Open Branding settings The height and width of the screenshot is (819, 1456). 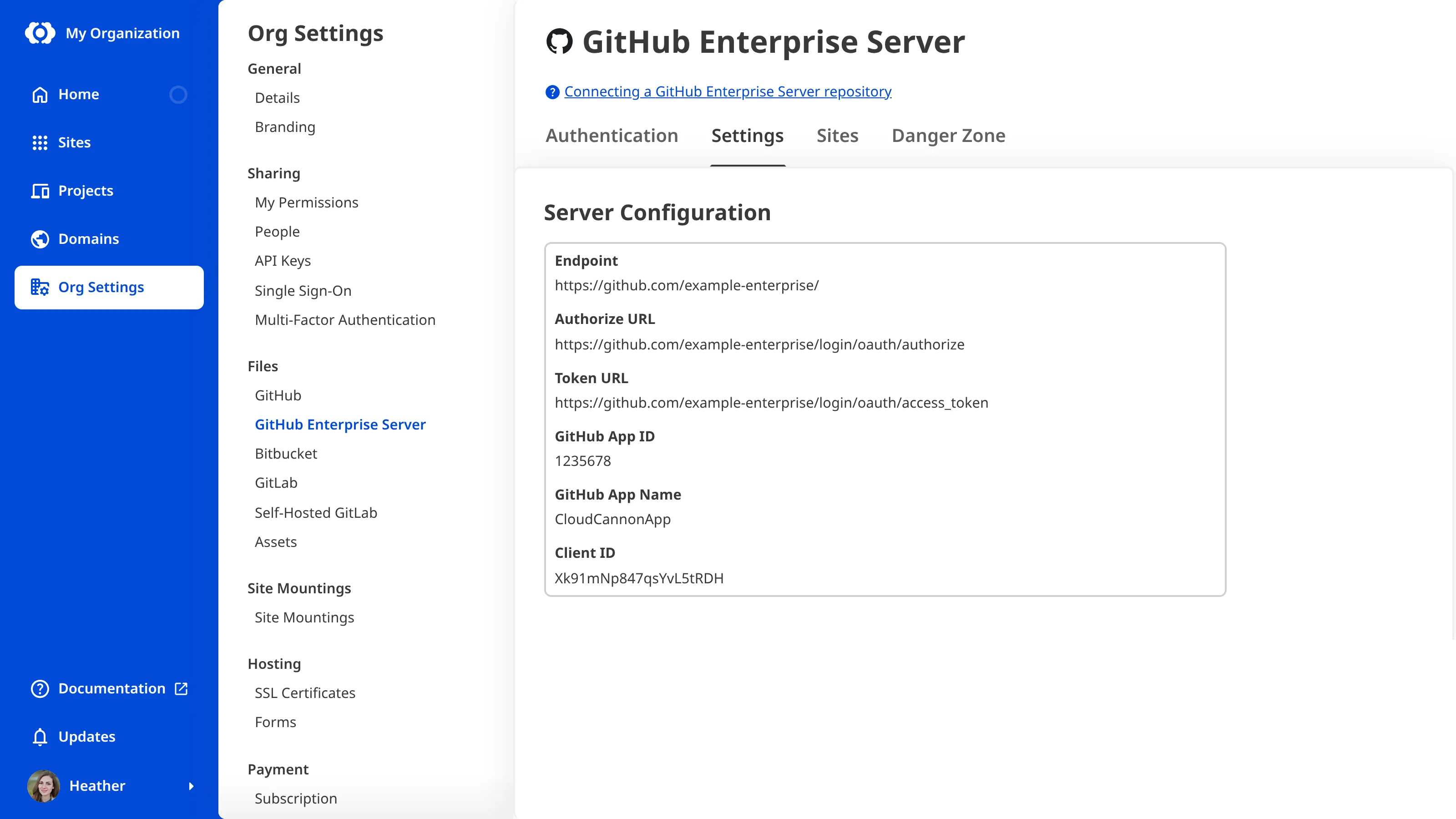tap(285, 127)
